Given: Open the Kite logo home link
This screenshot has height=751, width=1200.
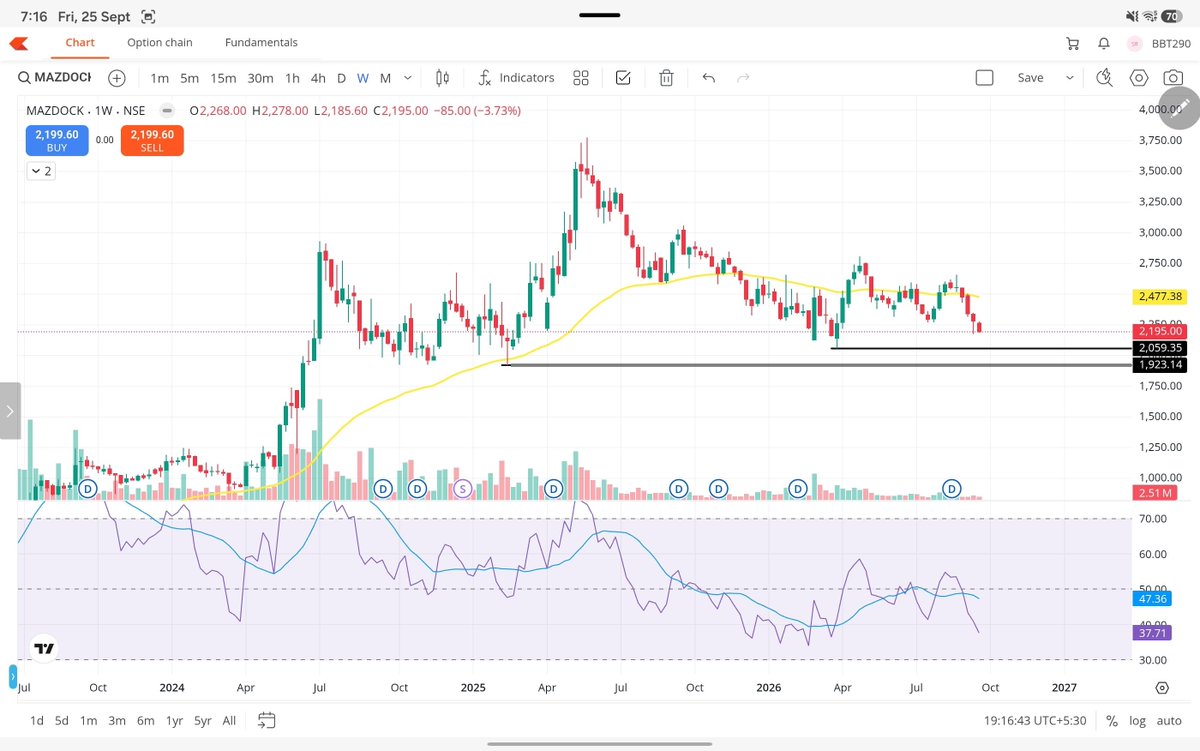Looking at the screenshot, I should (19, 43).
